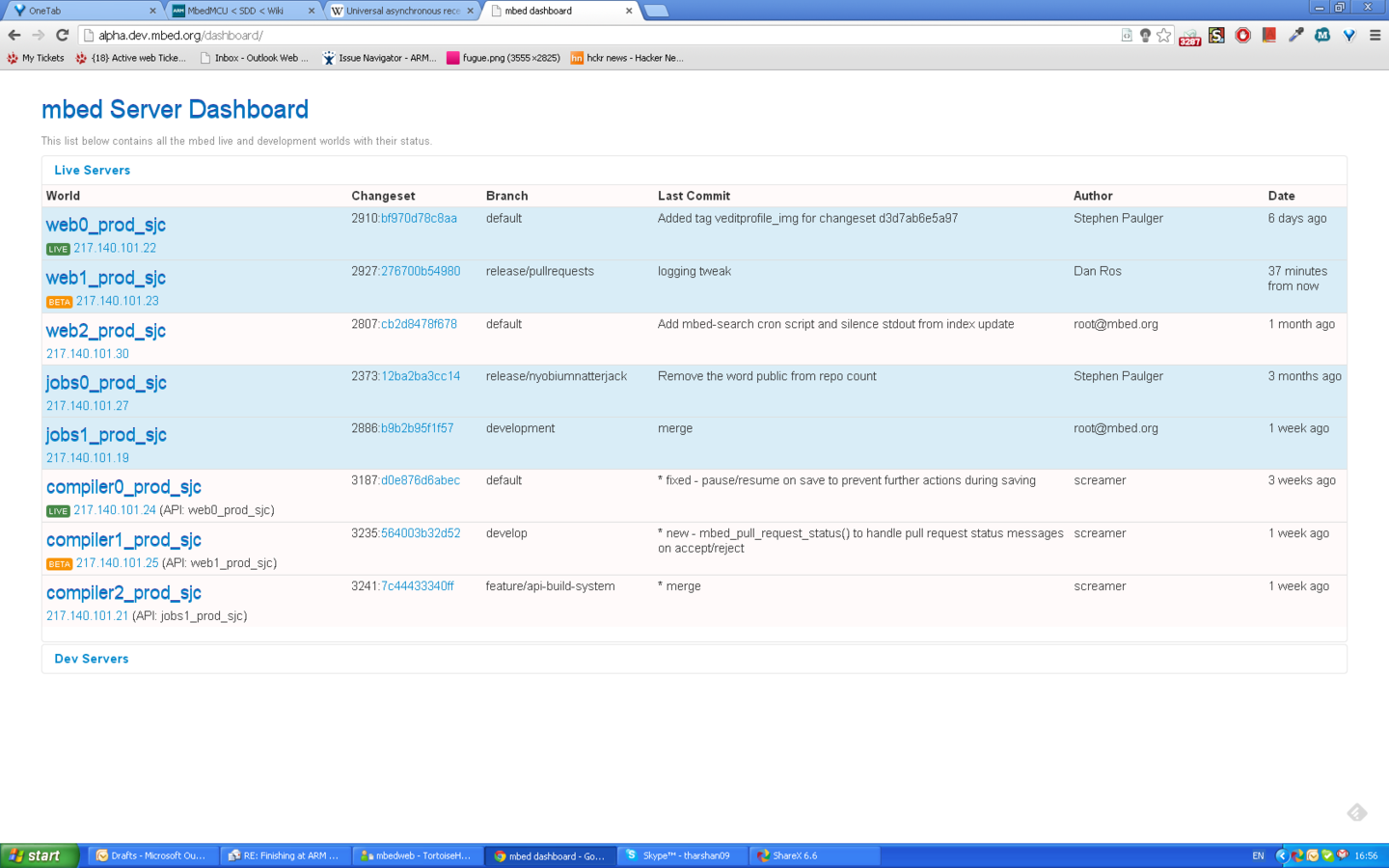Viewport: 1389px width, 868px height.
Task: Open the red stop-hand ad blocker extension
Action: point(1243,35)
